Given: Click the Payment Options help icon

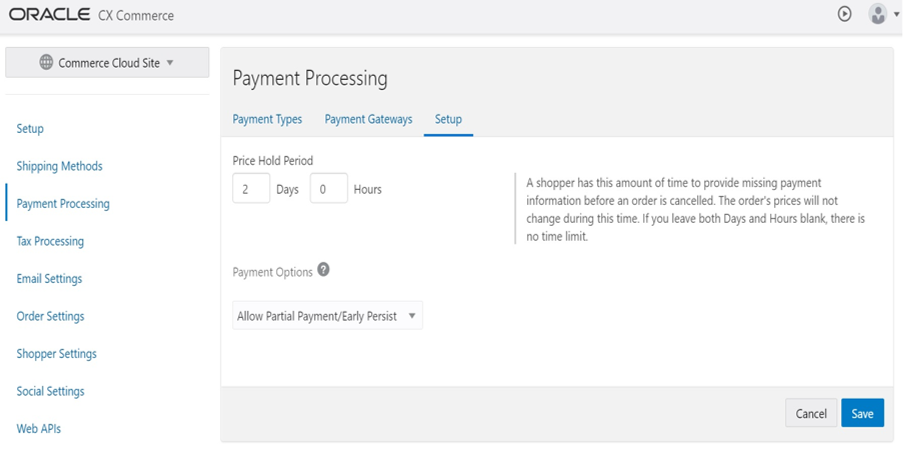Looking at the screenshot, I should [x=323, y=270].
